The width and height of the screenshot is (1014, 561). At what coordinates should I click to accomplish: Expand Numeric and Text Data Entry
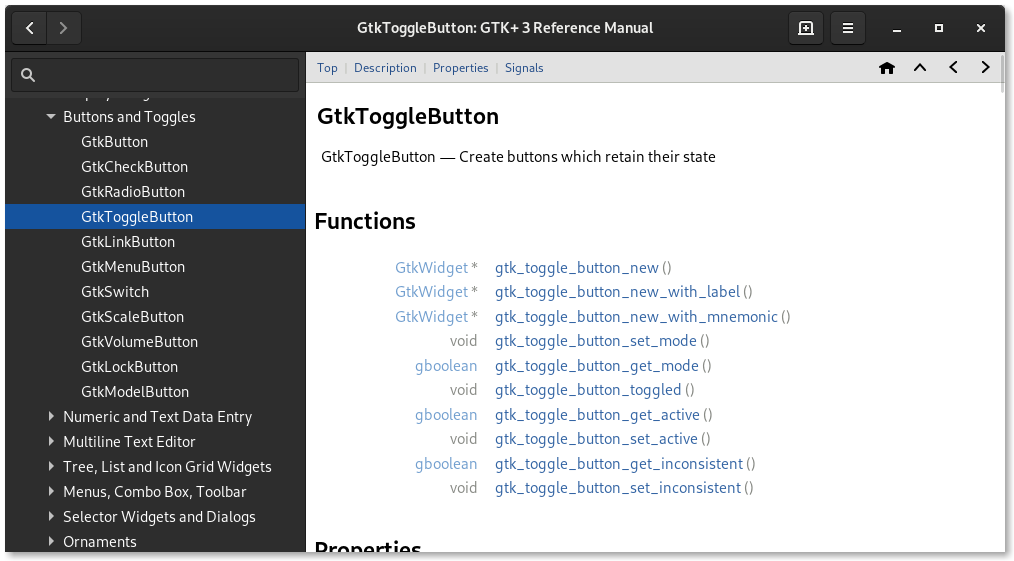(51, 417)
